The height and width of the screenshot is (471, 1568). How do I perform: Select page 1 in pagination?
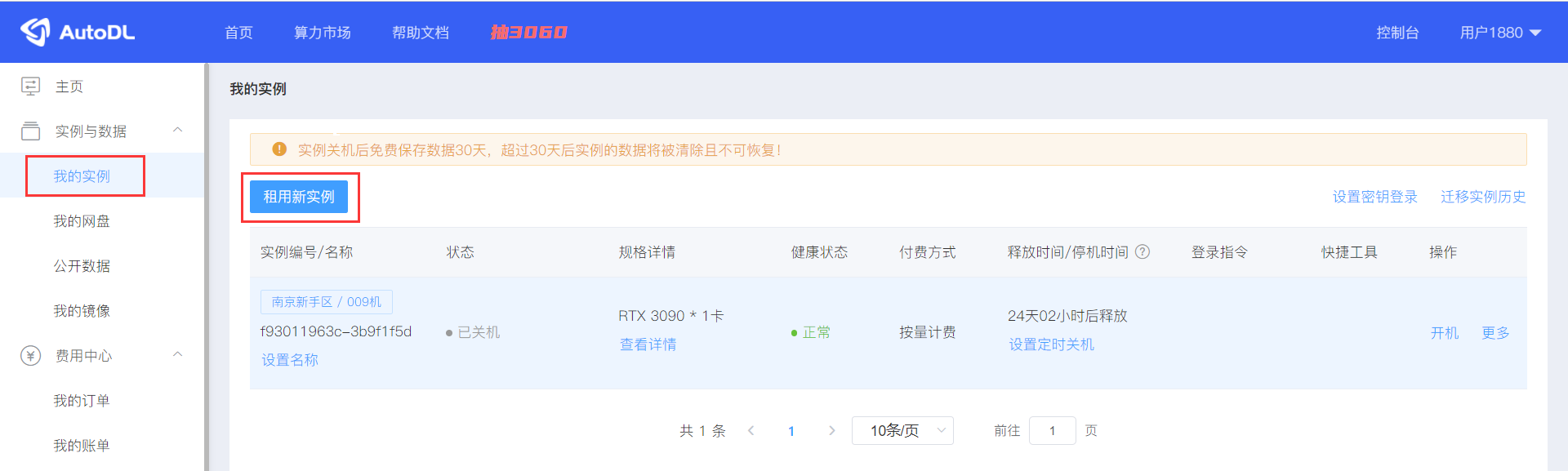coord(791,431)
